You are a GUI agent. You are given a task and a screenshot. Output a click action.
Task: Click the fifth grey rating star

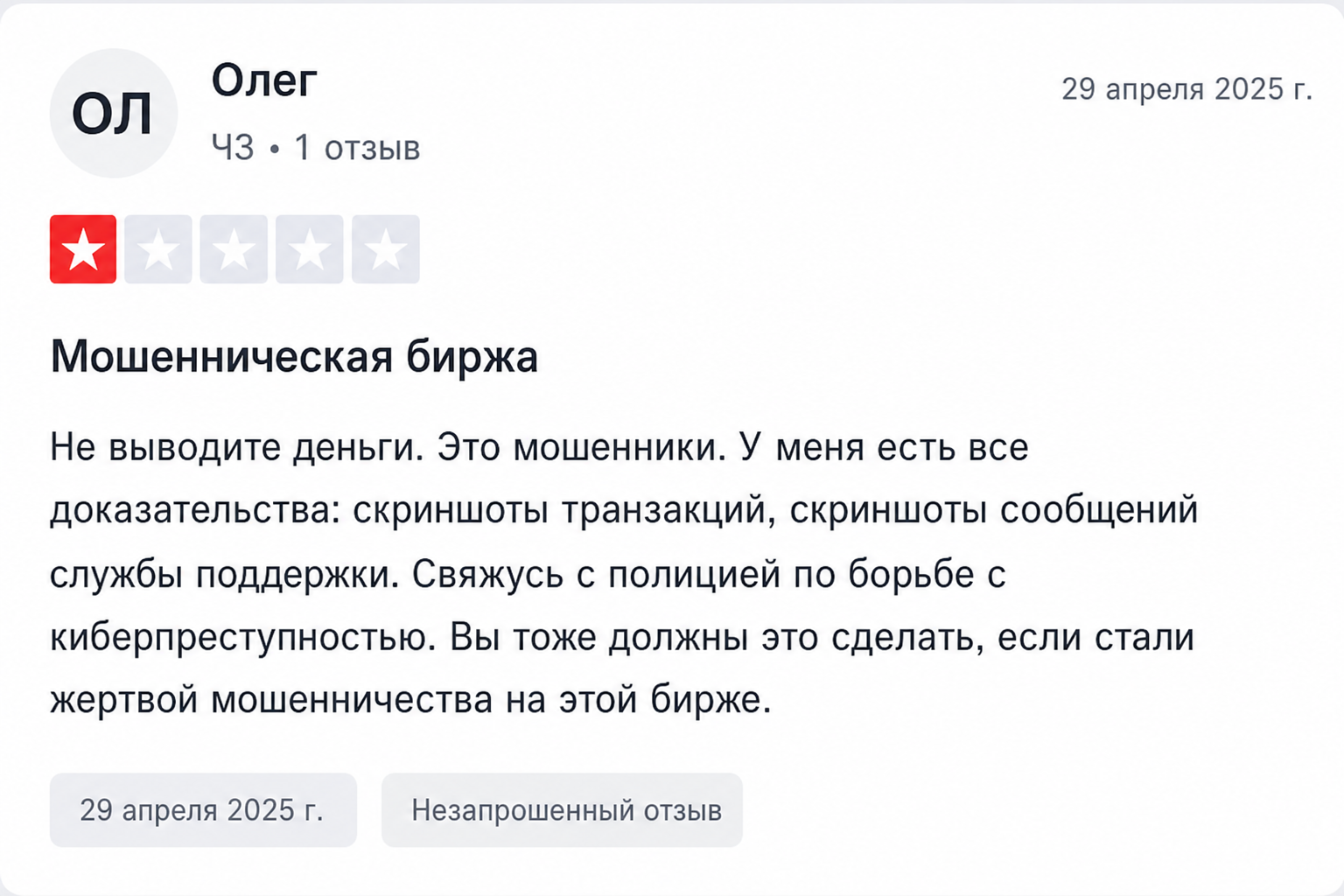[x=386, y=249]
